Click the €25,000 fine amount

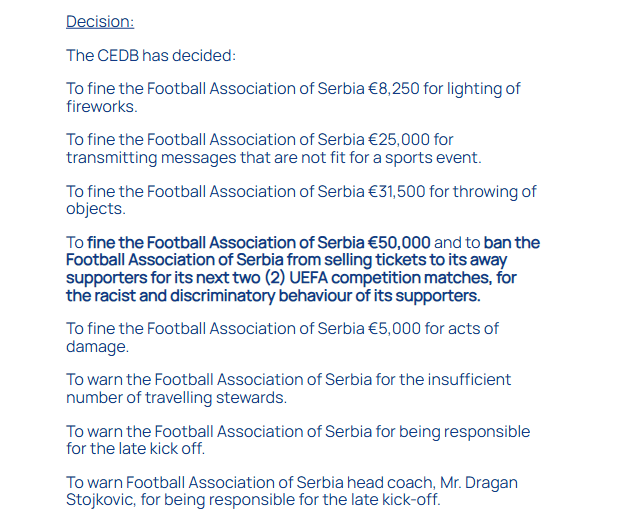[x=399, y=139]
